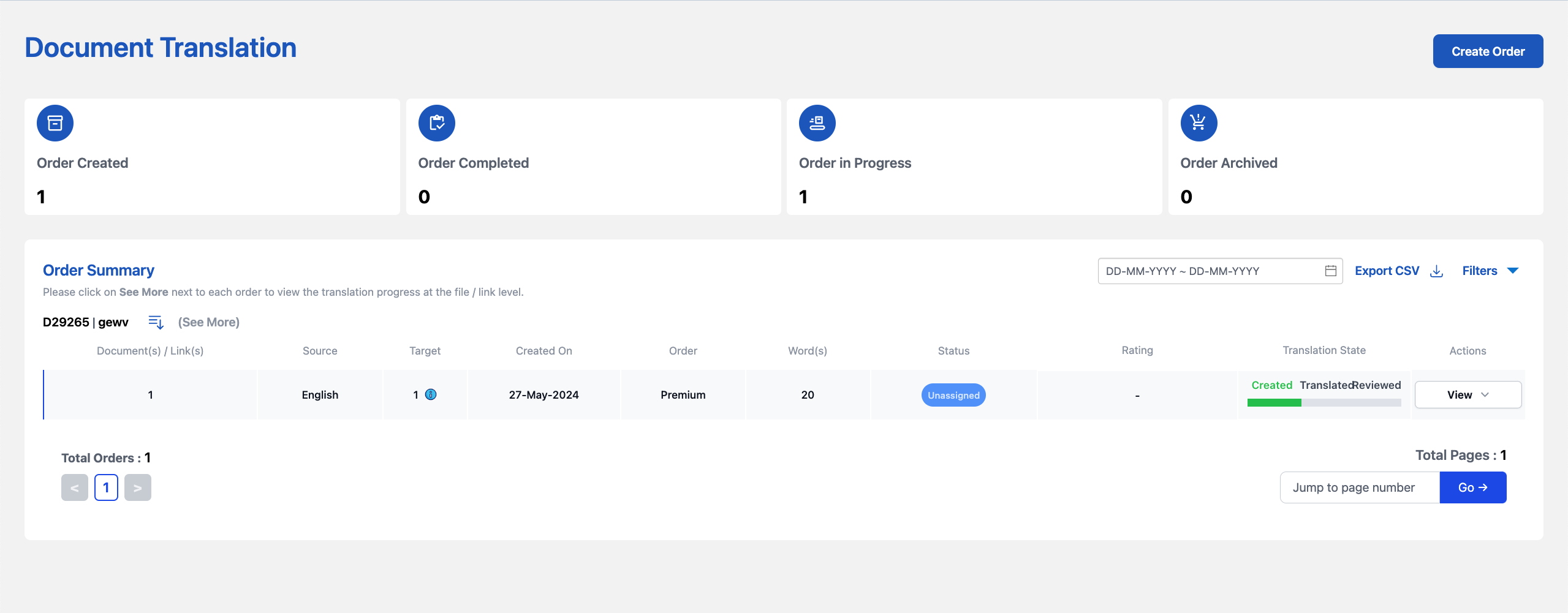
Task: Click the 27-May-2024 created date cell
Action: [543, 395]
